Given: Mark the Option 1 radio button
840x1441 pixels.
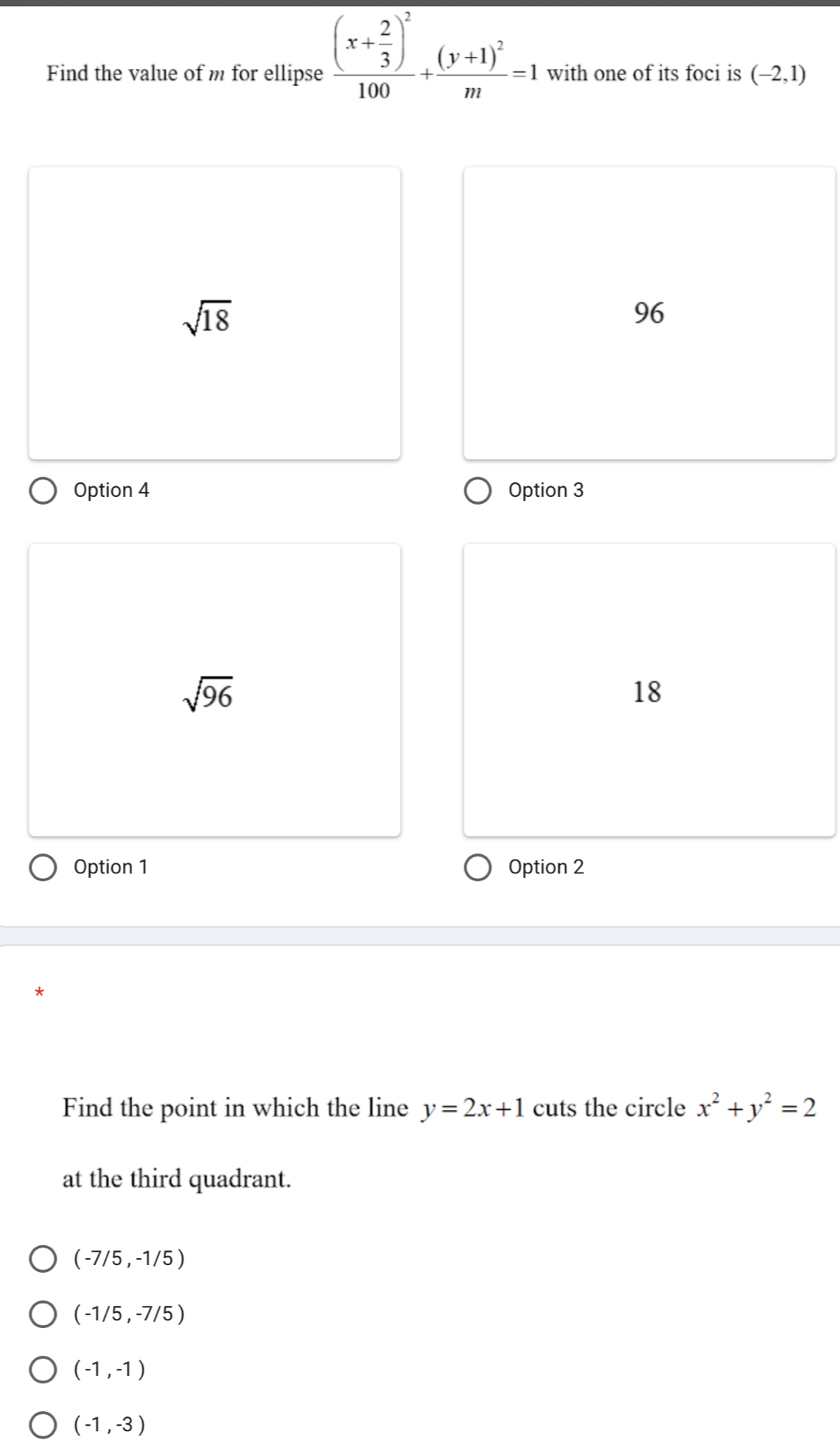Looking at the screenshot, I should coord(43,867).
